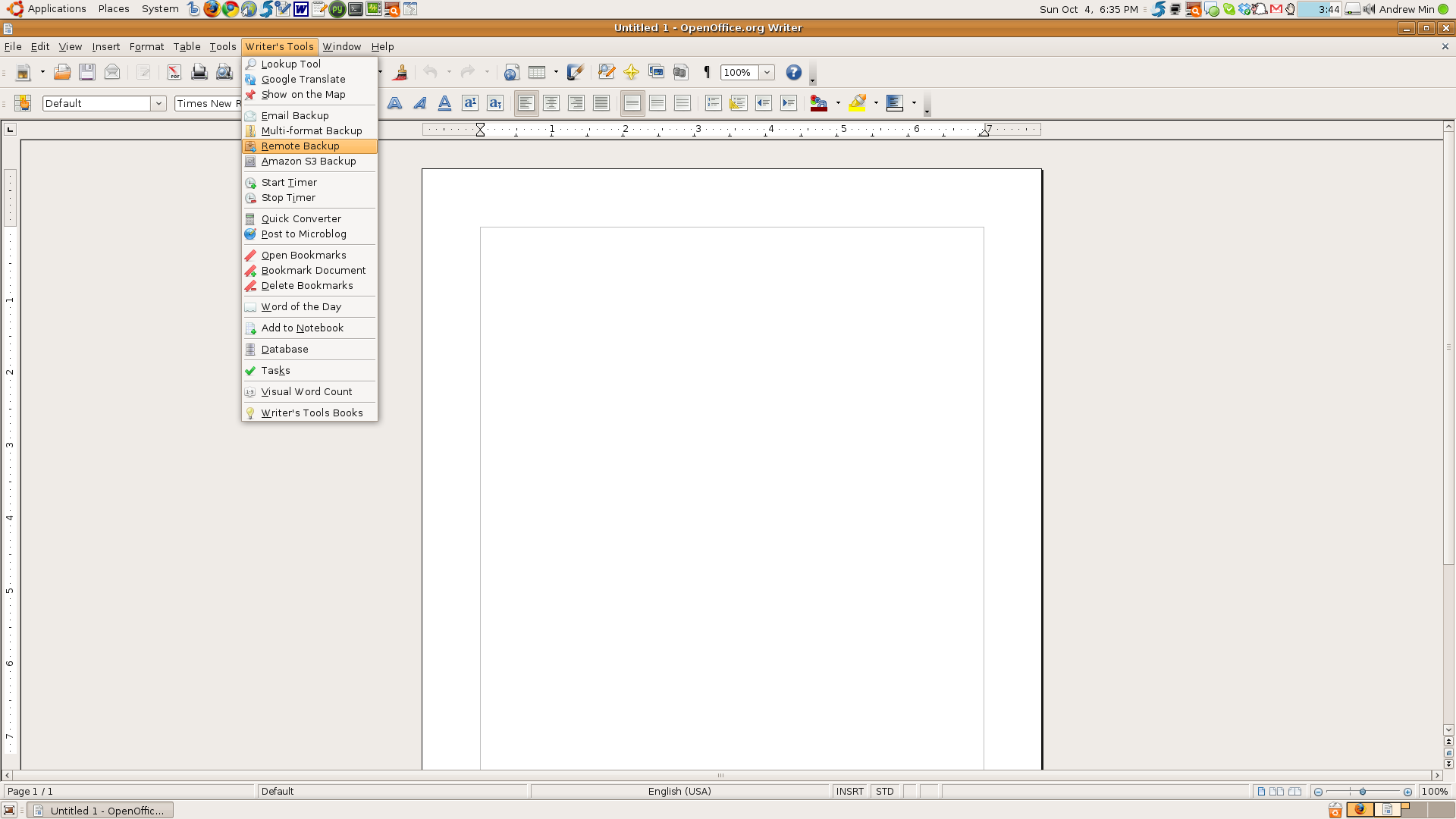The width and height of the screenshot is (1456, 819).
Task: Toggle Center alignment button
Action: point(551,103)
